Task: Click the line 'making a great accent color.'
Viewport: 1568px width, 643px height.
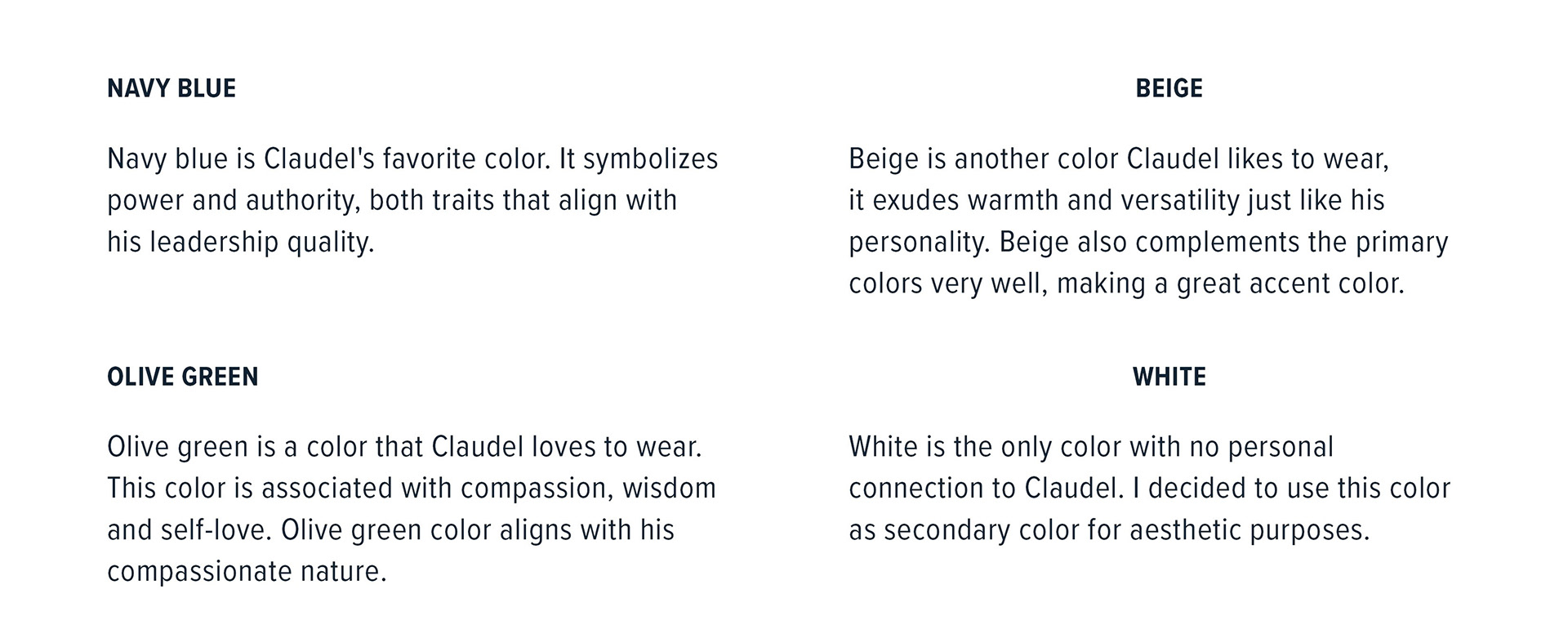Action: 1230,284
